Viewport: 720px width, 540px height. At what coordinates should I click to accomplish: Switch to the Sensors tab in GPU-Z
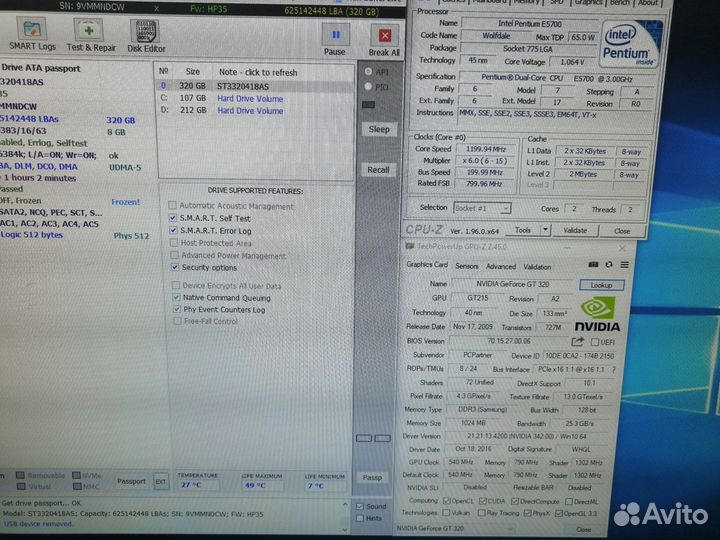(x=467, y=266)
